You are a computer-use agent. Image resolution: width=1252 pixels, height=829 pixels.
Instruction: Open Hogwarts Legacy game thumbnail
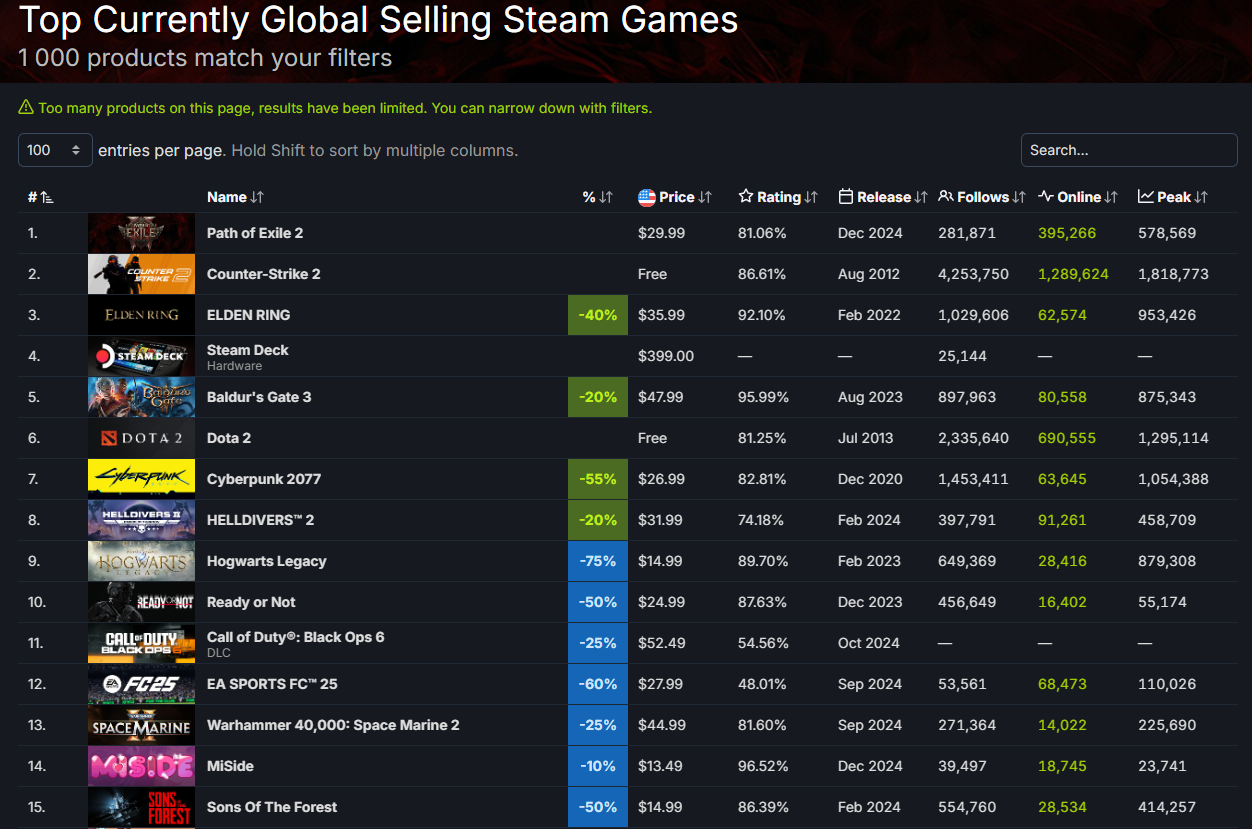click(141, 561)
